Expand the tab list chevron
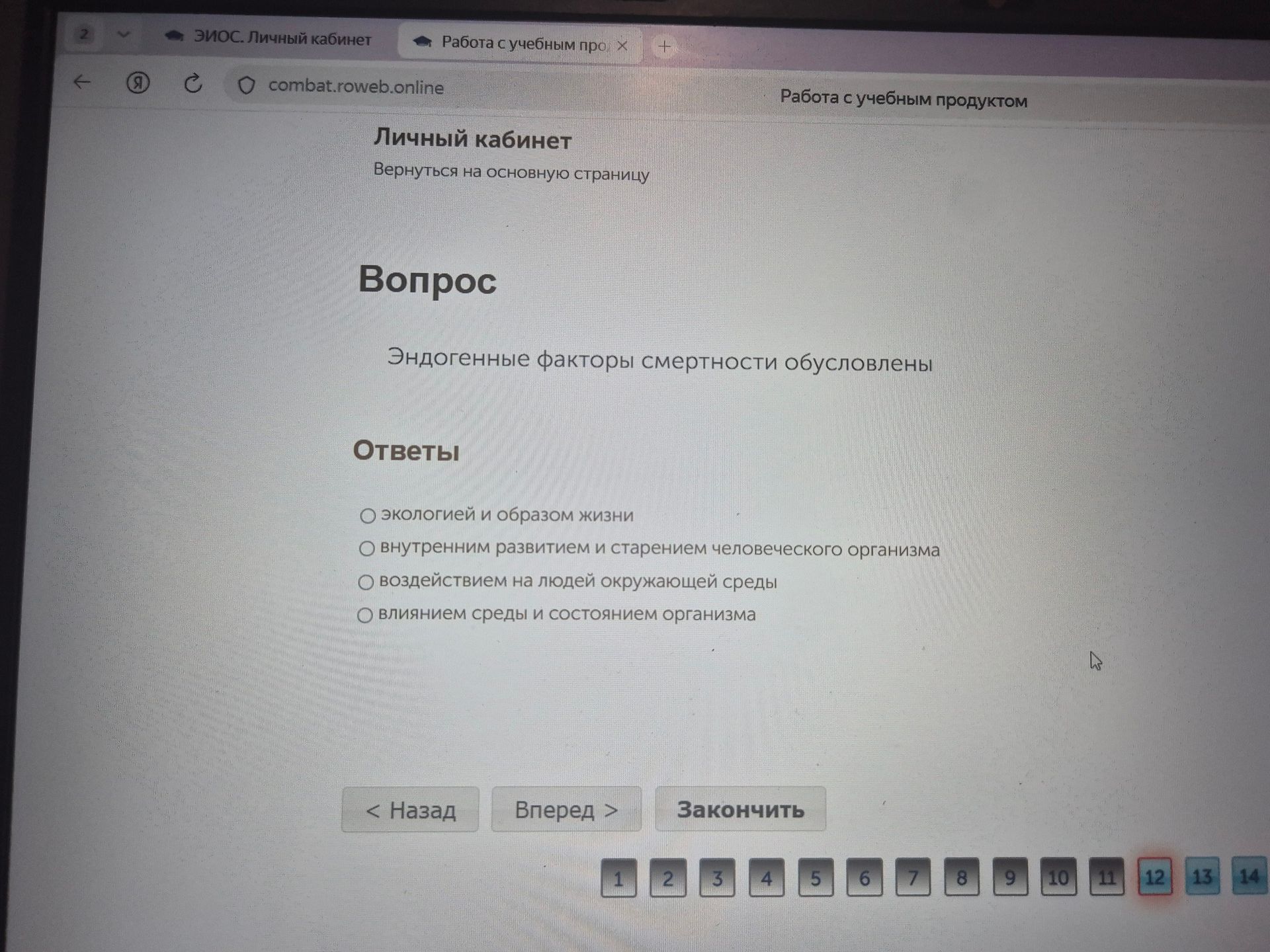 [x=123, y=35]
